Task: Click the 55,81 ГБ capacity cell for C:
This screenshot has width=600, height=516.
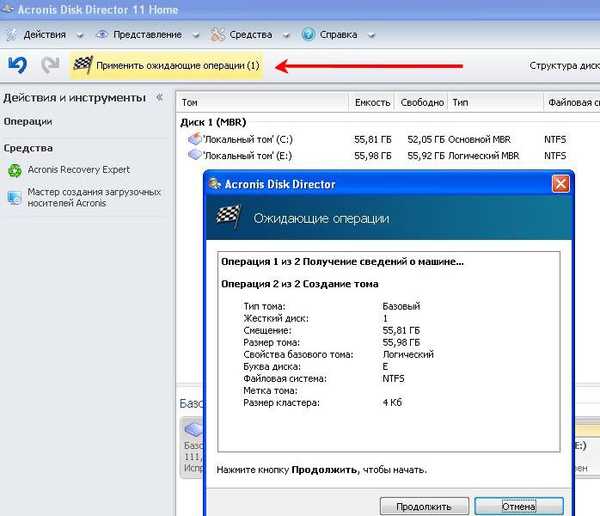Action: pos(373,139)
